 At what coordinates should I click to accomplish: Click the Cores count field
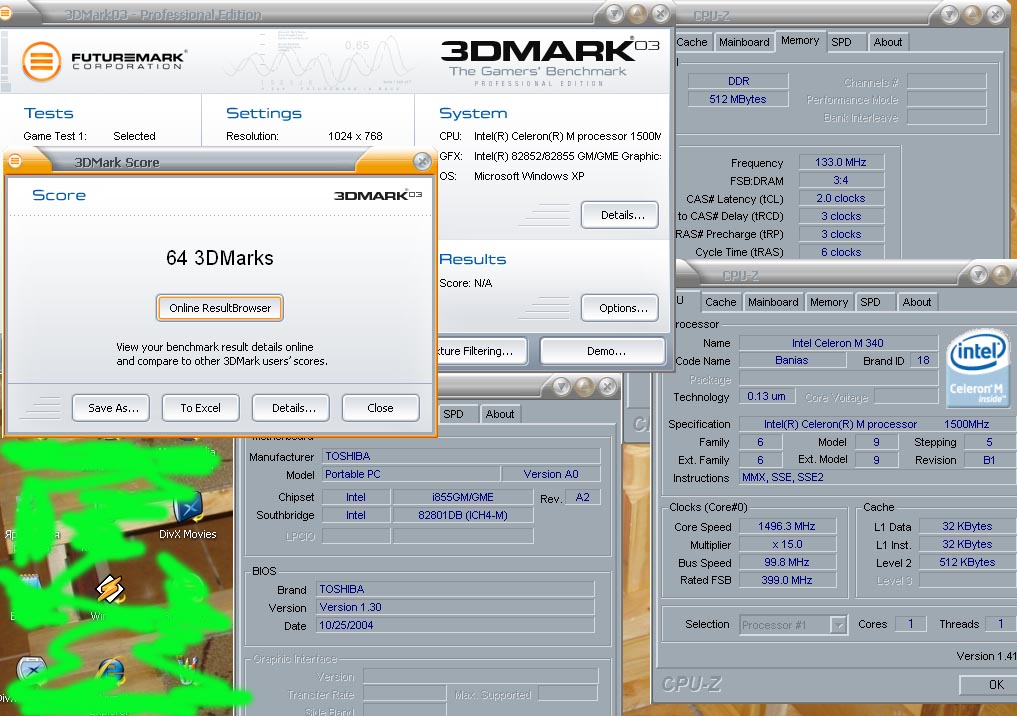[x=910, y=624]
